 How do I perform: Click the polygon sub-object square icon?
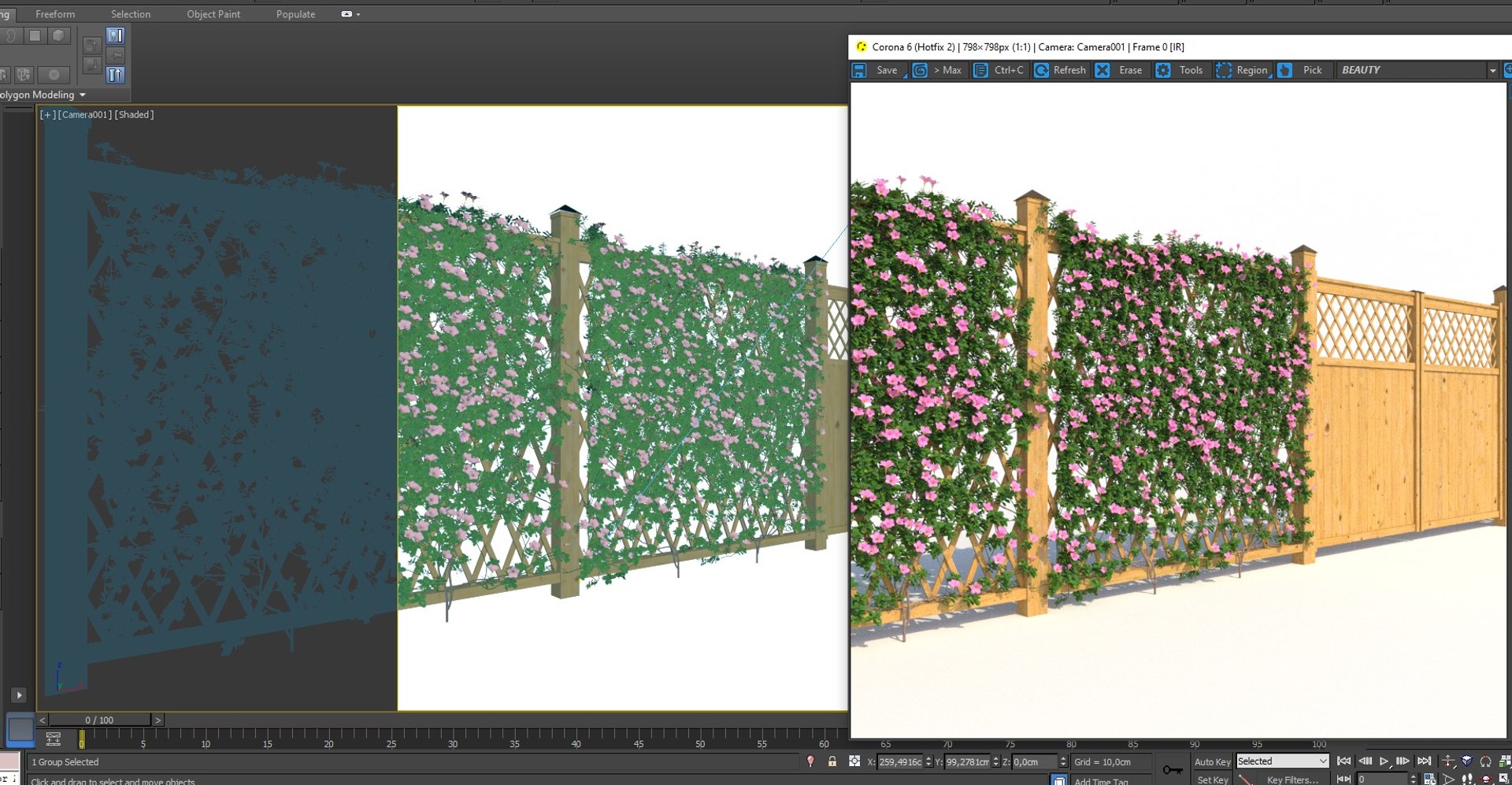click(x=35, y=35)
